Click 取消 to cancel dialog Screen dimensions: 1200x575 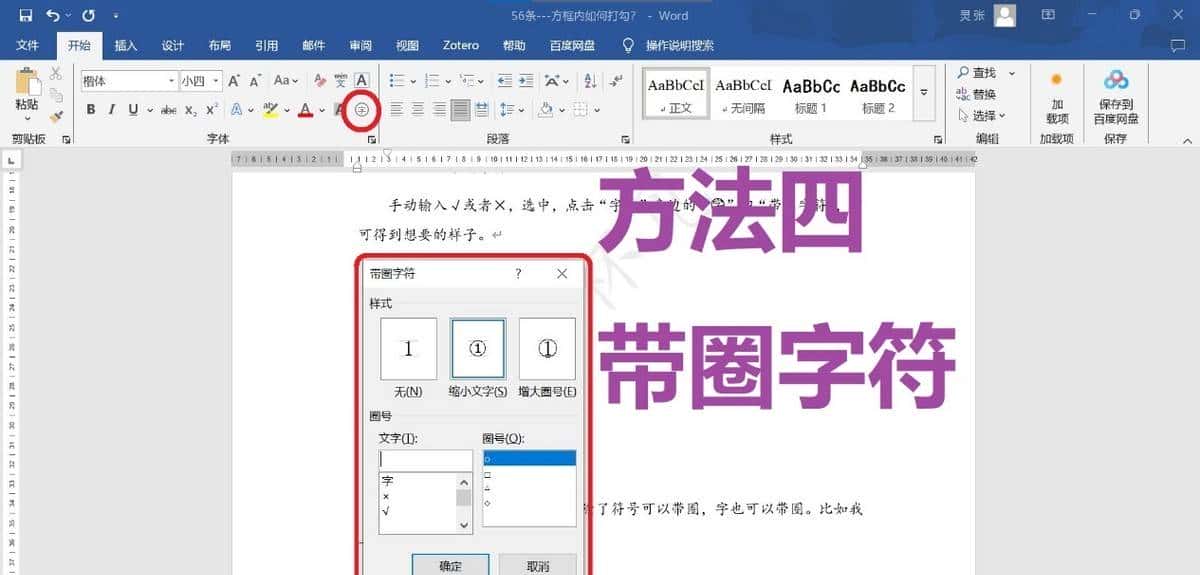point(537,565)
